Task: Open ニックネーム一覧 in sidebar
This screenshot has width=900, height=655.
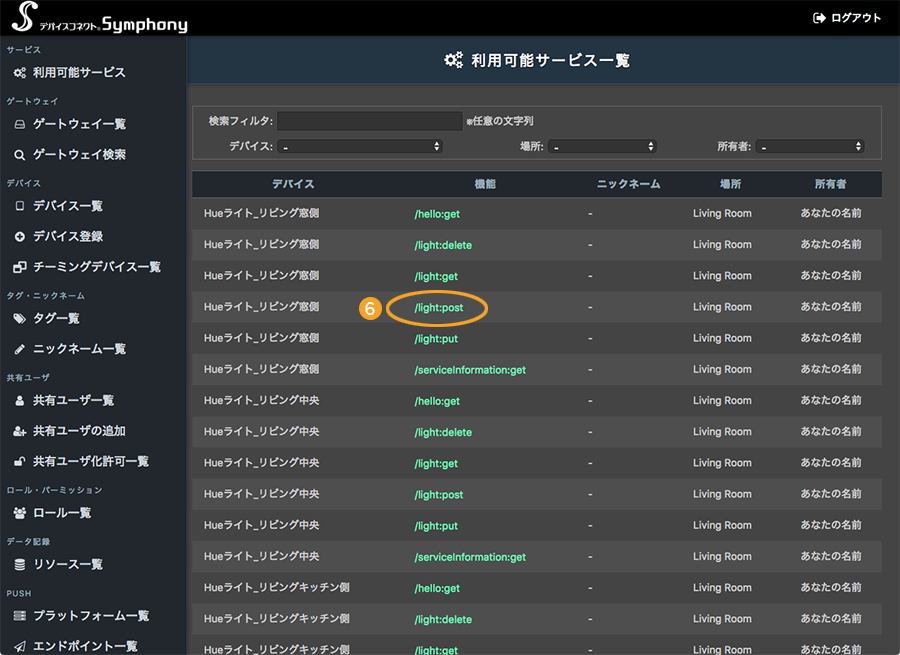Action: pyautogui.click(x=79, y=349)
